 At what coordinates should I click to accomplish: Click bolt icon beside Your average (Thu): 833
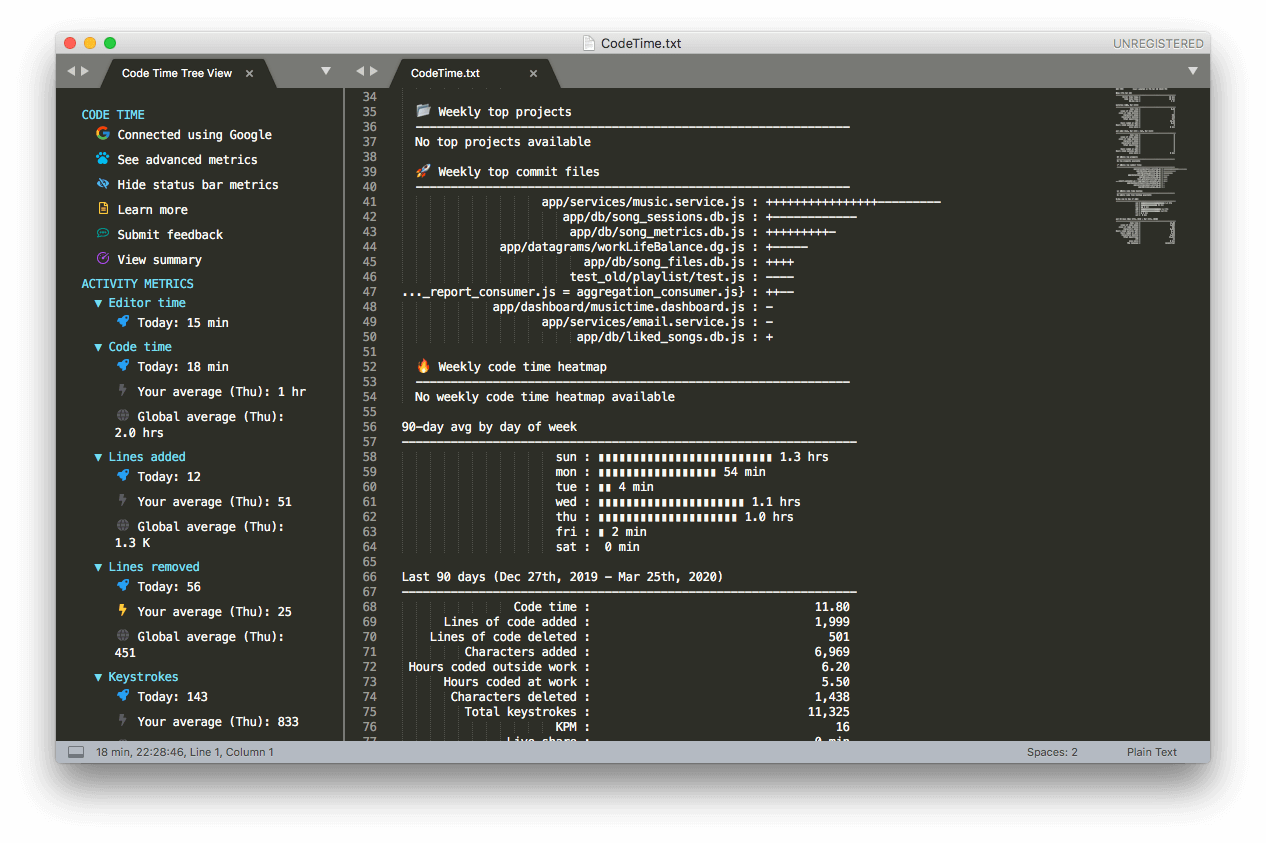click(x=123, y=720)
